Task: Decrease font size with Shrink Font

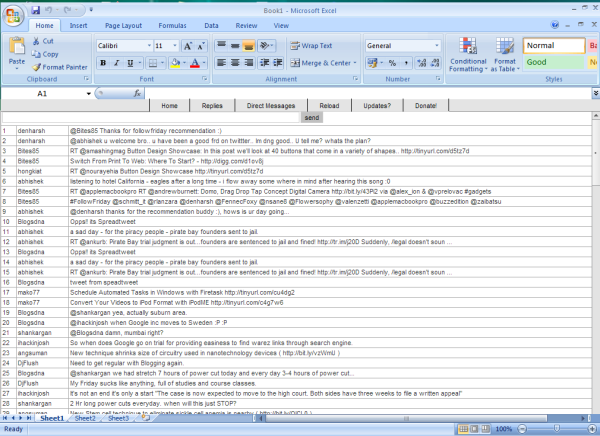Action: [x=201, y=46]
